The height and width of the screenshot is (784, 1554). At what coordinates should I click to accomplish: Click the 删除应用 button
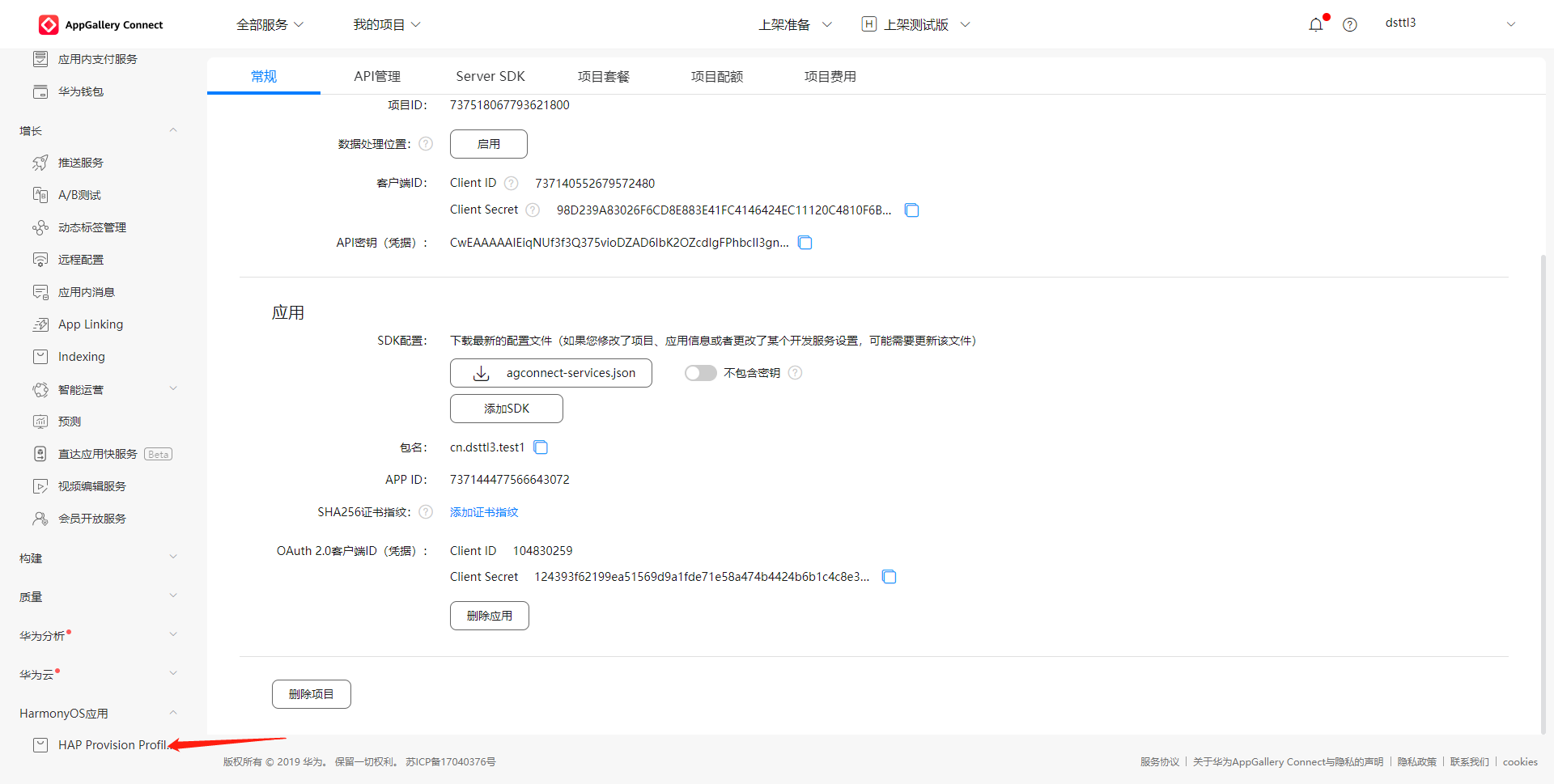[x=490, y=616]
